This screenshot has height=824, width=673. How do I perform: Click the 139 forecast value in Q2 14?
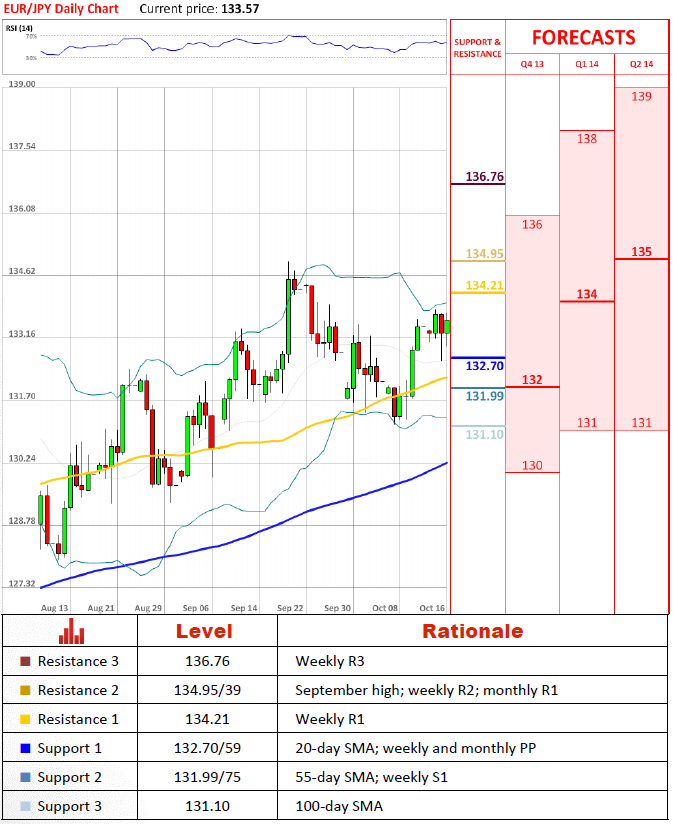(x=642, y=97)
